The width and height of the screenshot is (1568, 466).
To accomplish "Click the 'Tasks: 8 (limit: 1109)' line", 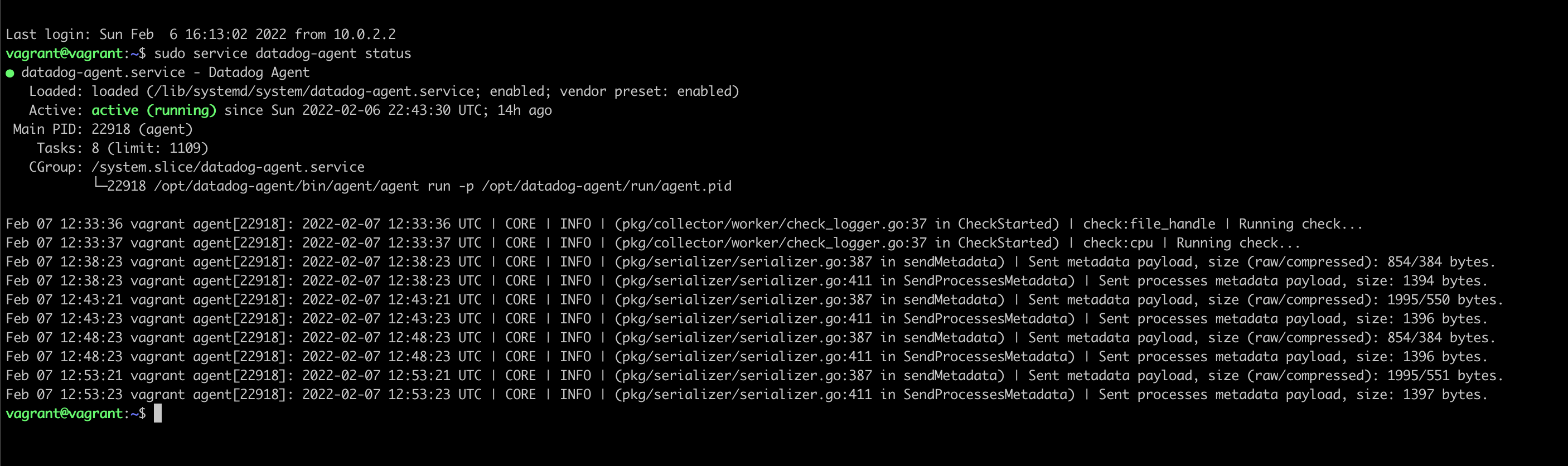I will click(x=122, y=148).
